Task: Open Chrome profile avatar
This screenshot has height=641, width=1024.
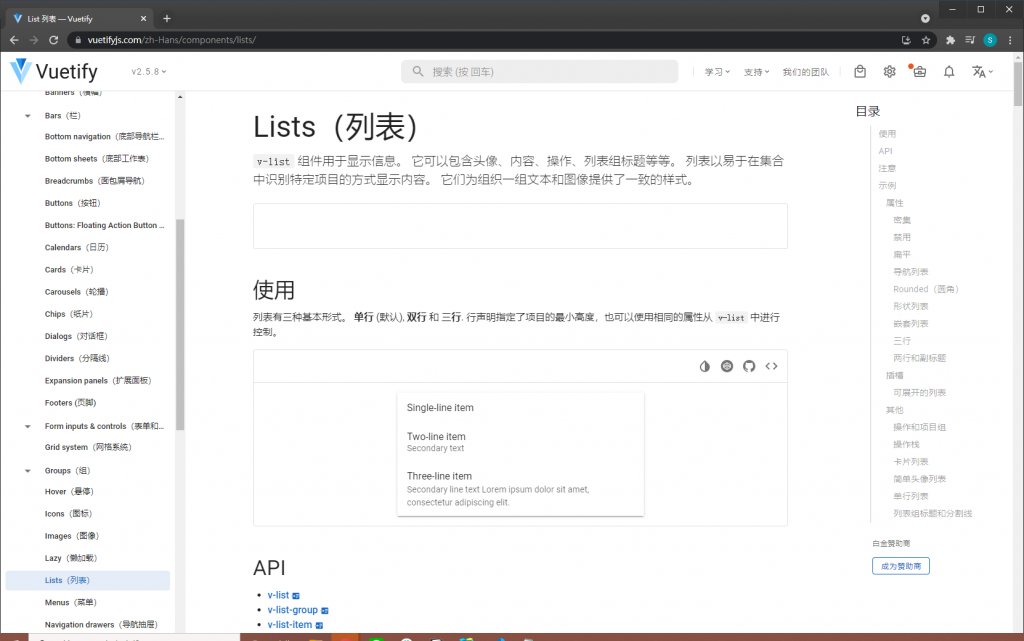Action: pyautogui.click(x=990, y=40)
